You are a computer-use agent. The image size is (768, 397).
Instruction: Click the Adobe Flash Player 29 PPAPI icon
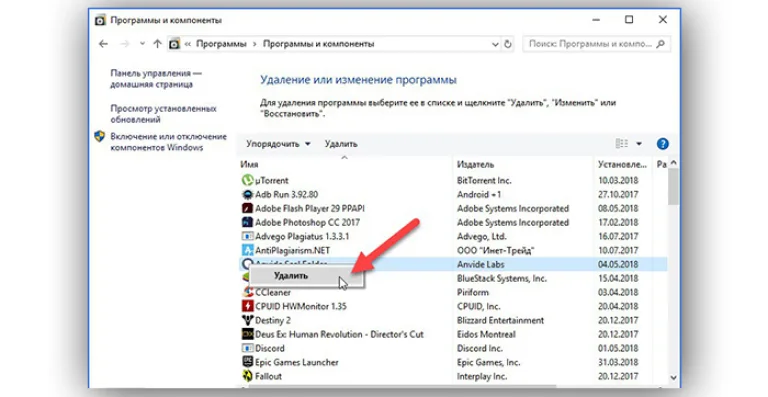[x=247, y=209]
